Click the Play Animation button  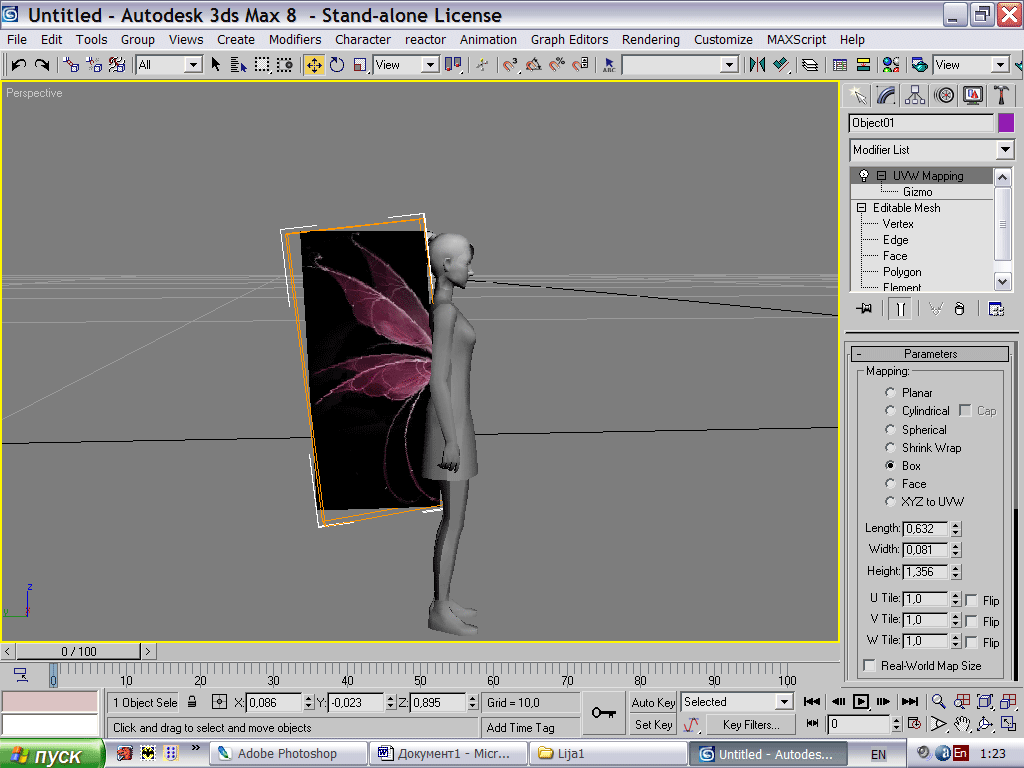tap(861, 701)
